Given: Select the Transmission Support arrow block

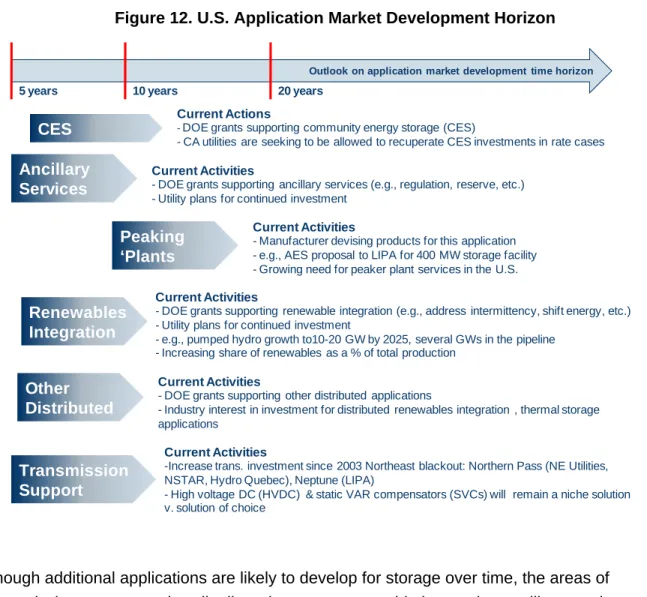Looking at the screenshot, I should (83, 479).
